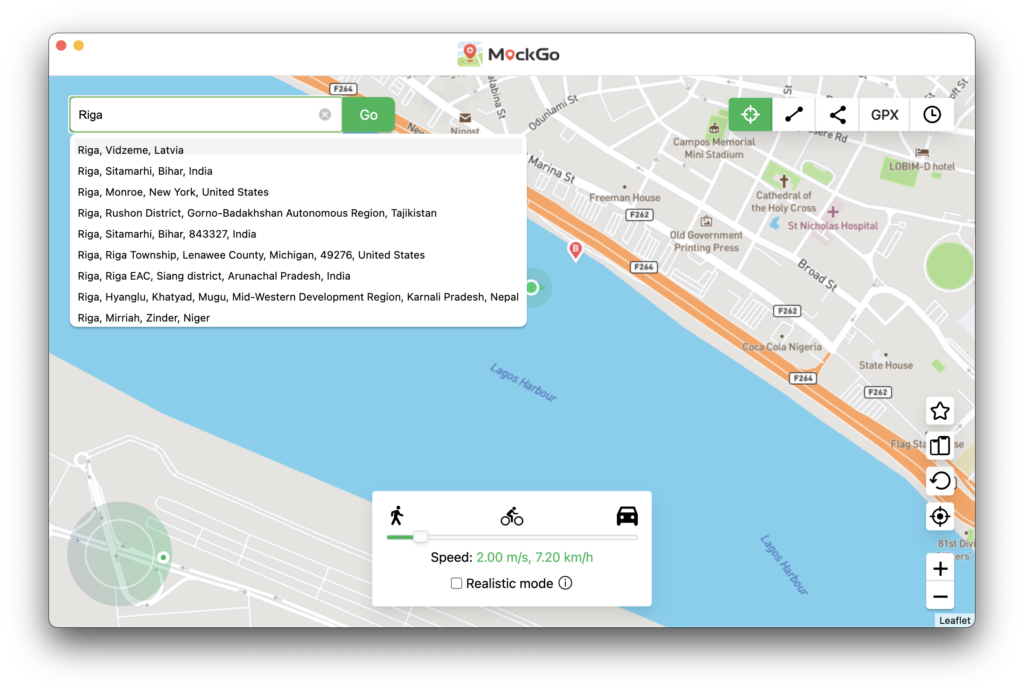Select the teleport mode crosshair icon

click(x=750, y=115)
